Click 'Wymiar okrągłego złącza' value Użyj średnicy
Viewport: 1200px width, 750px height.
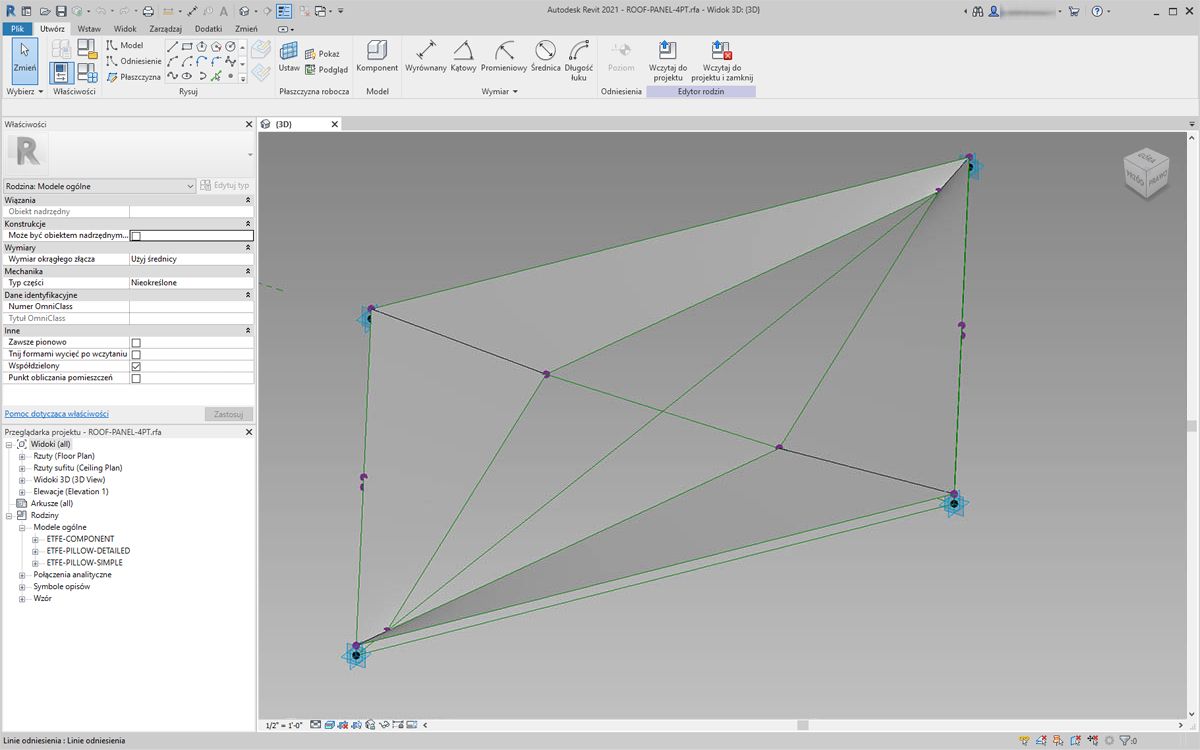(191, 259)
